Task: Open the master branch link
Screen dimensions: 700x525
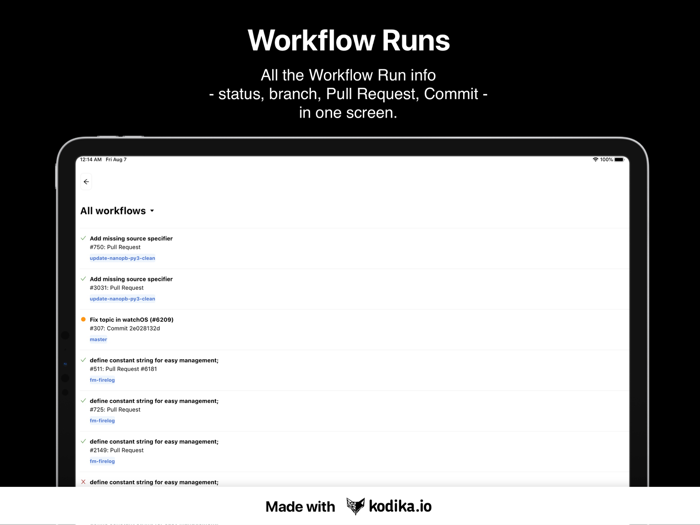Action: pos(98,339)
